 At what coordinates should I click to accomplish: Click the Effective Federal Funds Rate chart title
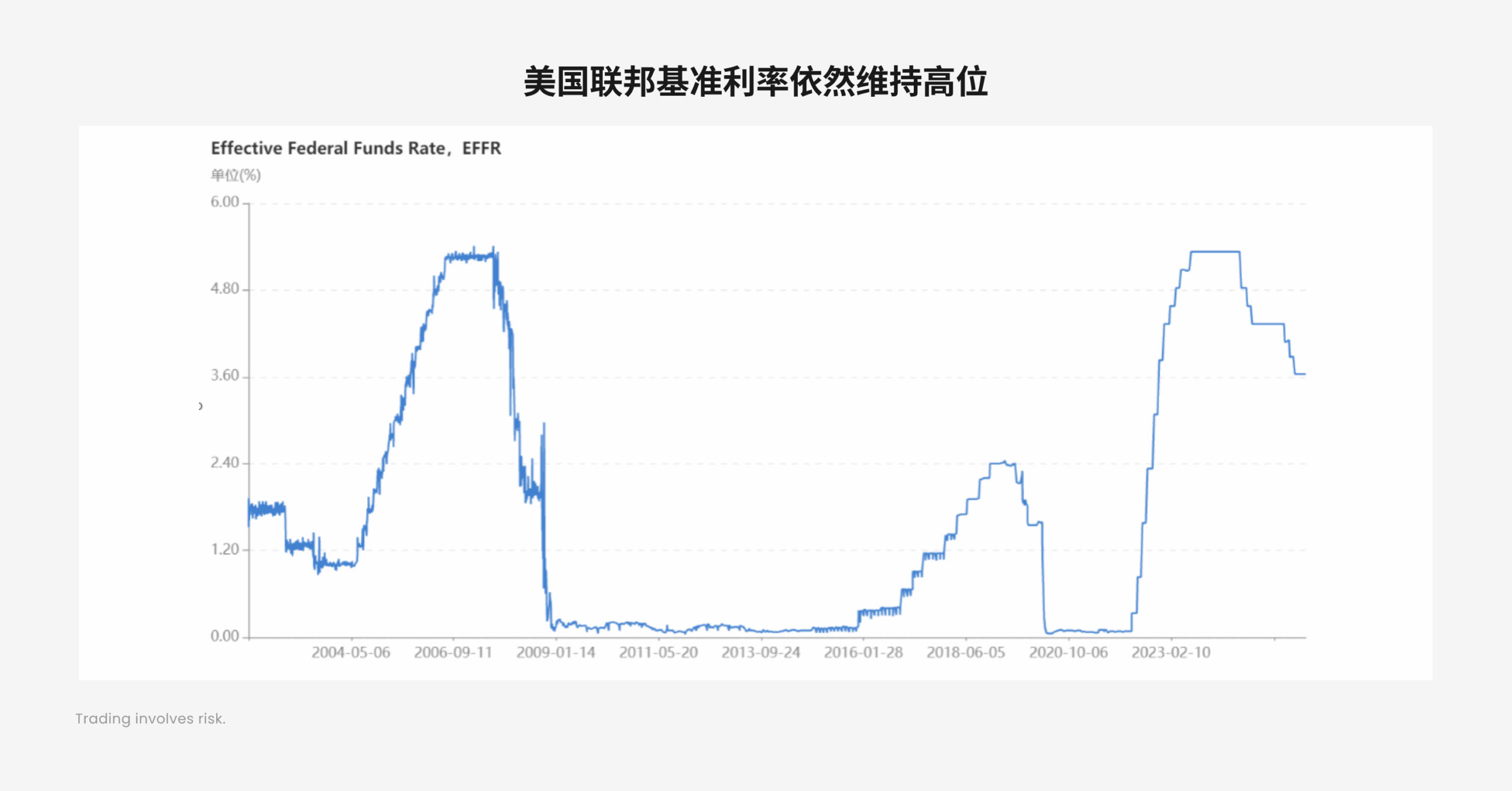click(x=356, y=148)
